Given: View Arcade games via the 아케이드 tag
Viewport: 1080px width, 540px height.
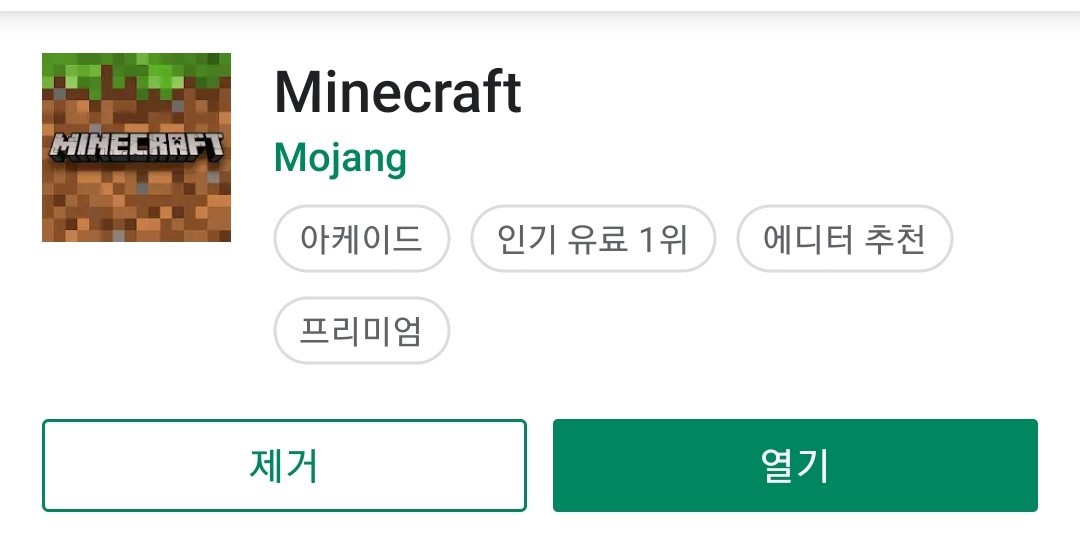Looking at the screenshot, I should point(362,239).
